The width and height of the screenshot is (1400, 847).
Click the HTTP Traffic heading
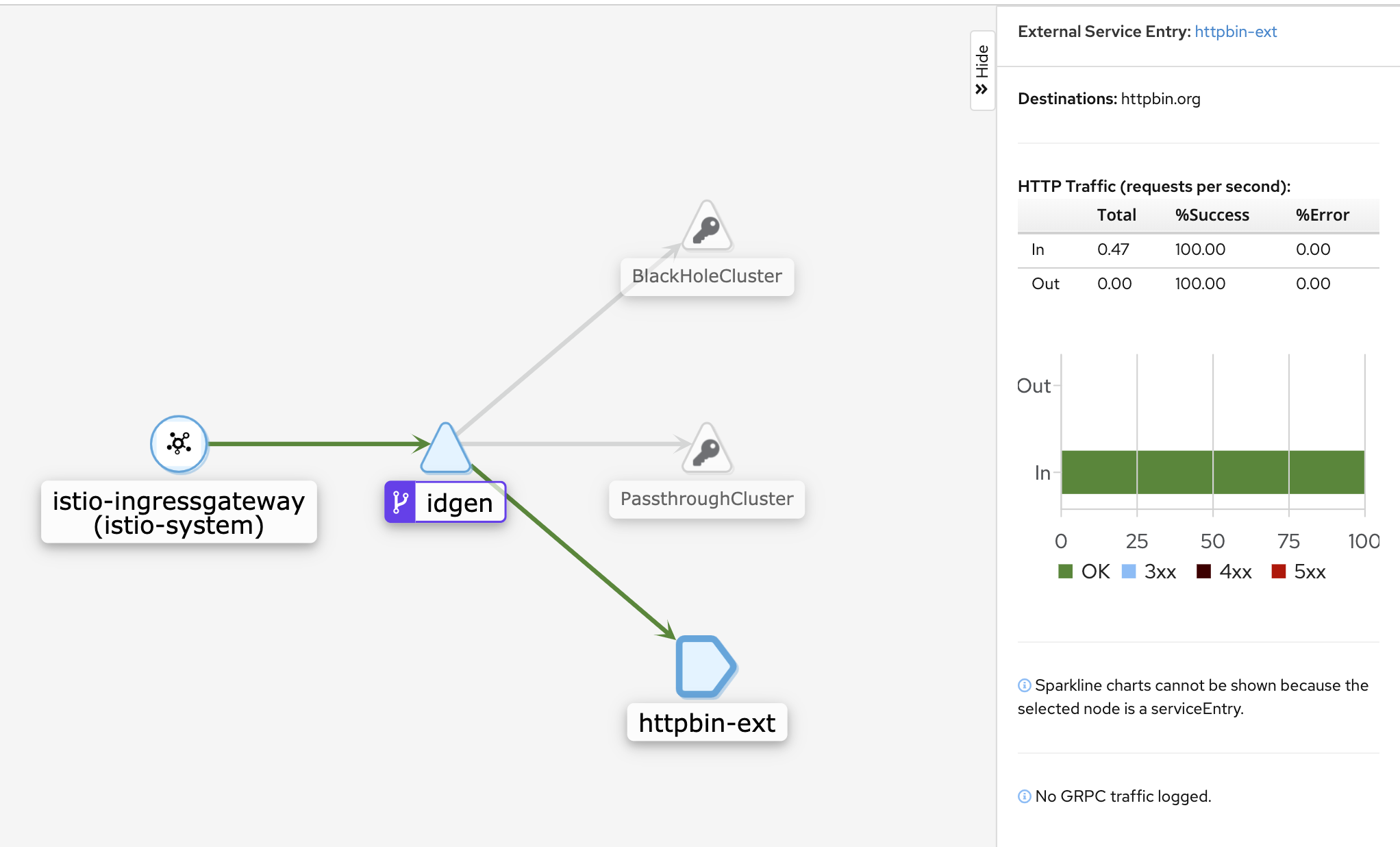1154,186
